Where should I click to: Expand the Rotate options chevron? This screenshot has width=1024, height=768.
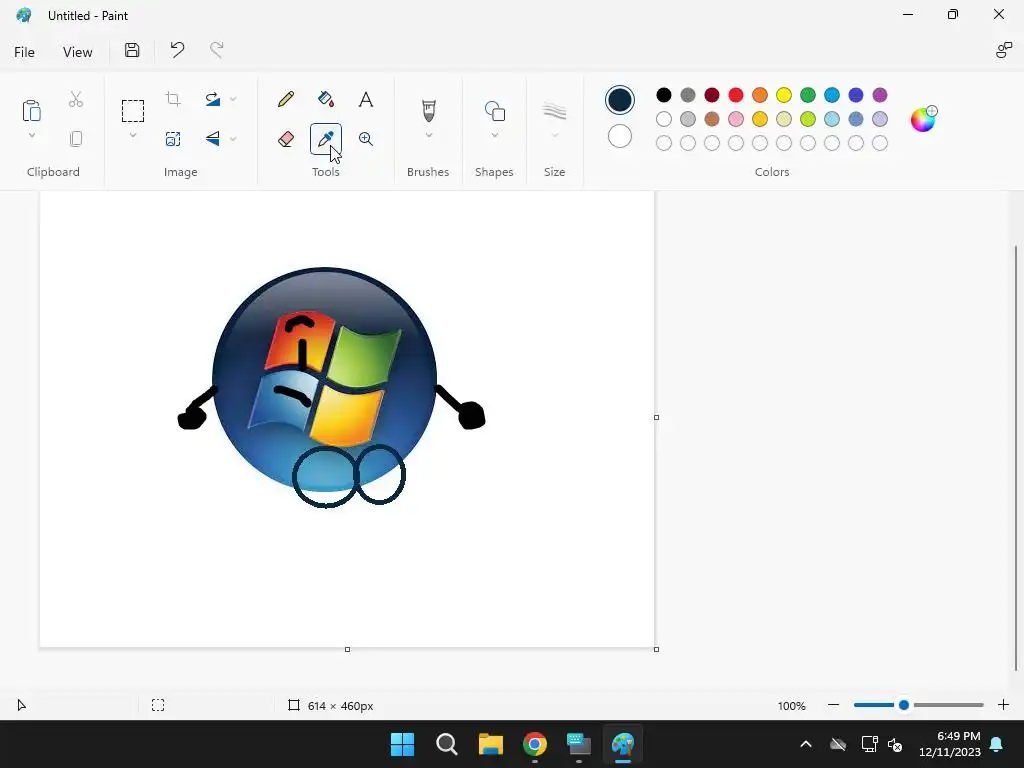pyautogui.click(x=233, y=99)
